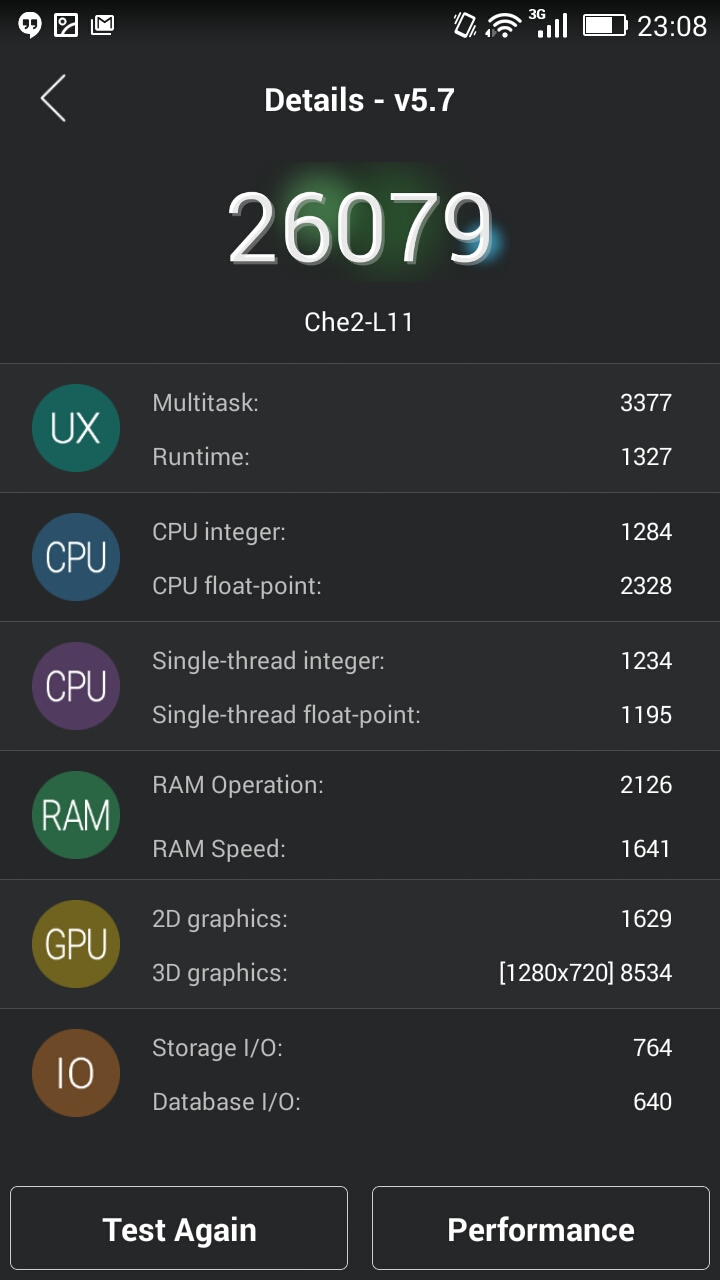Tap the blue CPU category icon

pyautogui.click(x=76, y=557)
